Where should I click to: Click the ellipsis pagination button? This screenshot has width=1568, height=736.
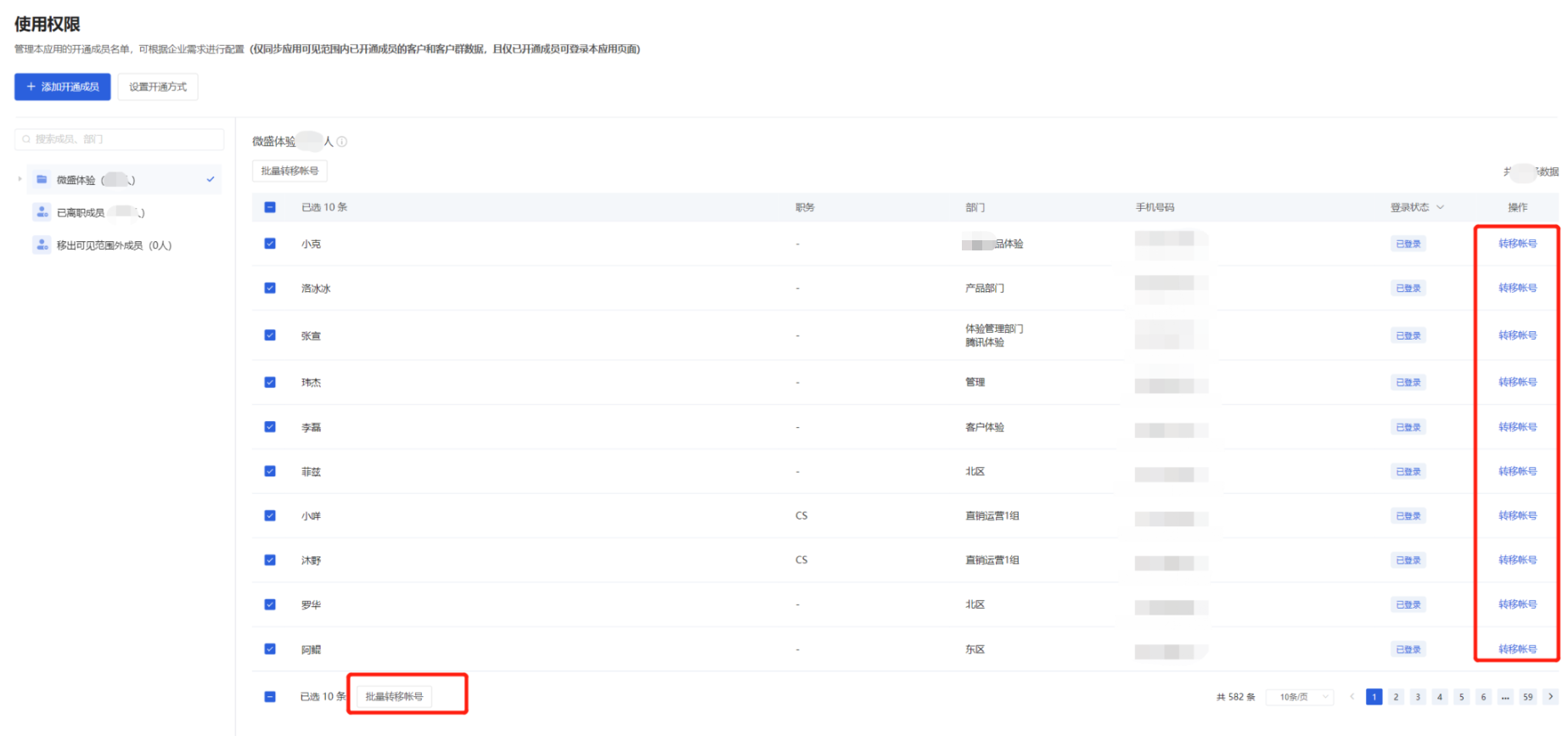1505,697
